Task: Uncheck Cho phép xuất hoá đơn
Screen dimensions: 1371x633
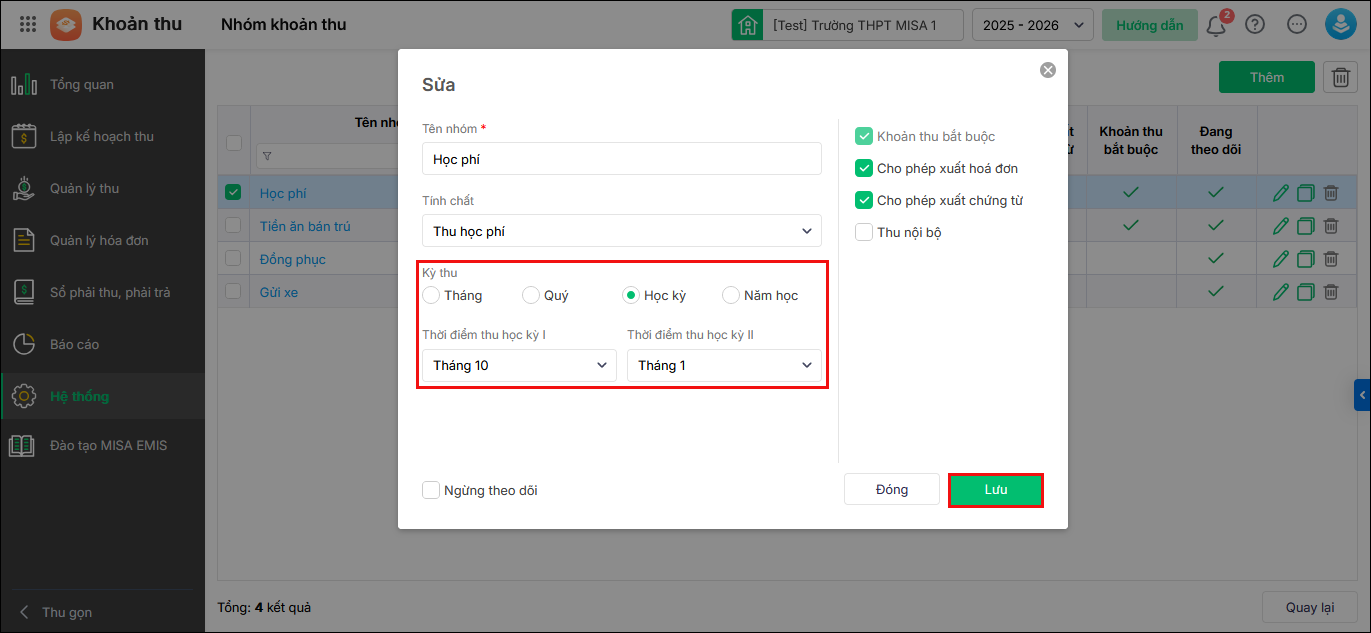Action: [x=864, y=168]
